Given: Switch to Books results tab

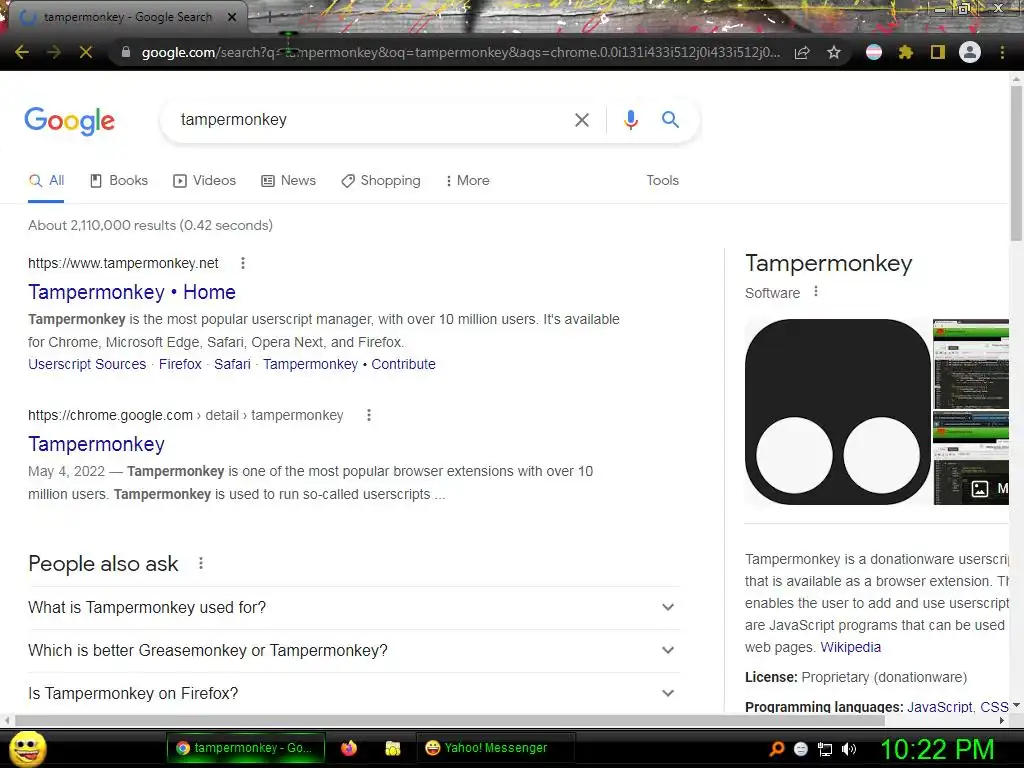Looking at the screenshot, I should point(119,180).
